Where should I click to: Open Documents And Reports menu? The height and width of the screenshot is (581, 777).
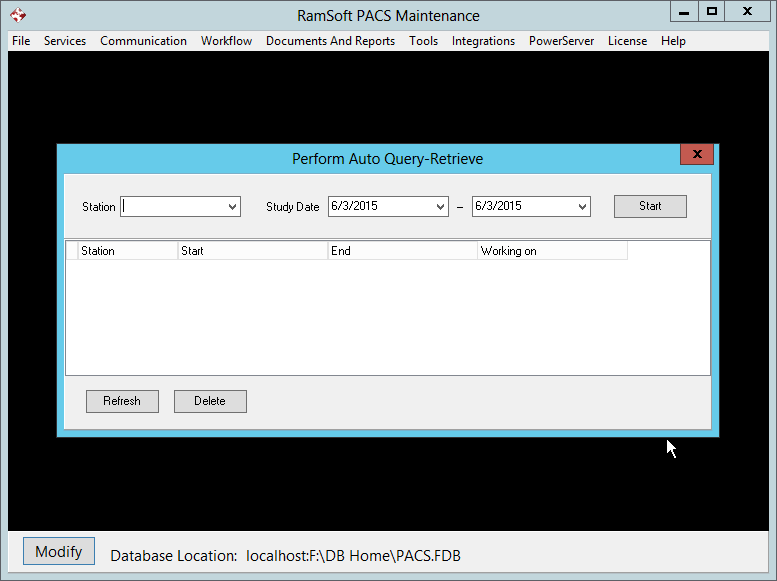coord(330,41)
